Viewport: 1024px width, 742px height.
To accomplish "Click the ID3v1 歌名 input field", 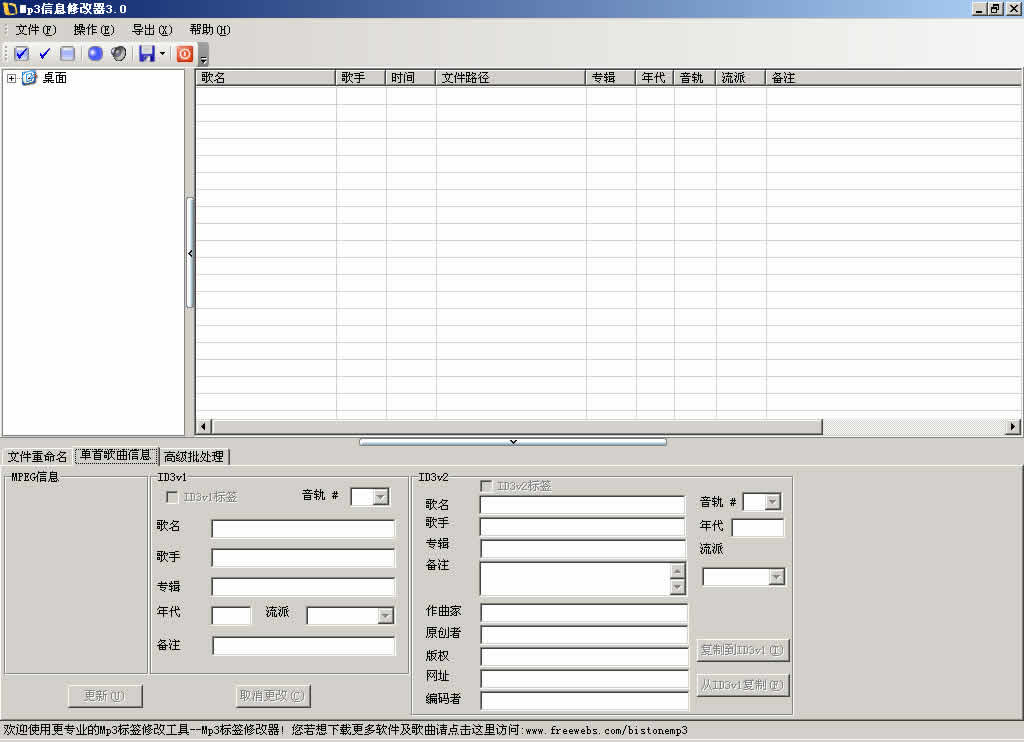I will (303, 528).
